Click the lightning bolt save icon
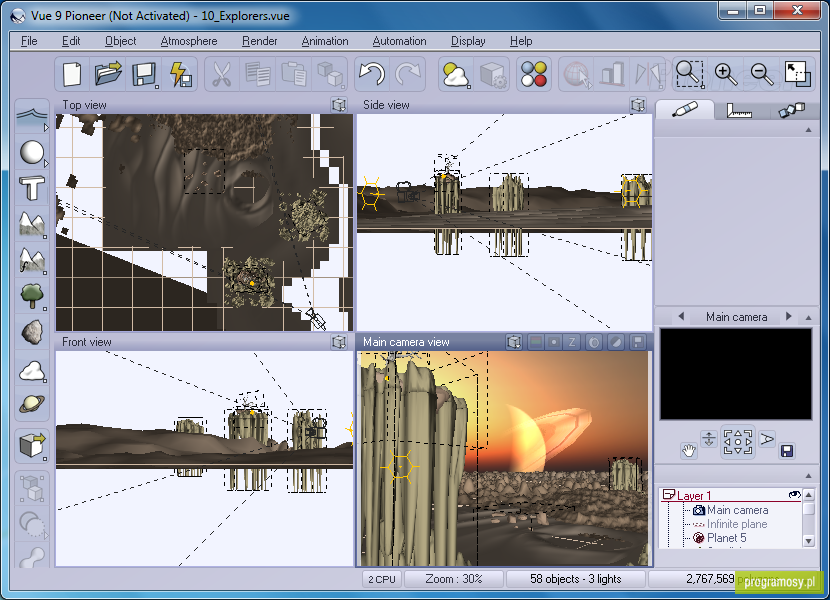This screenshot has width=830, height=600. pyautogui.click(x=180, y=74)
